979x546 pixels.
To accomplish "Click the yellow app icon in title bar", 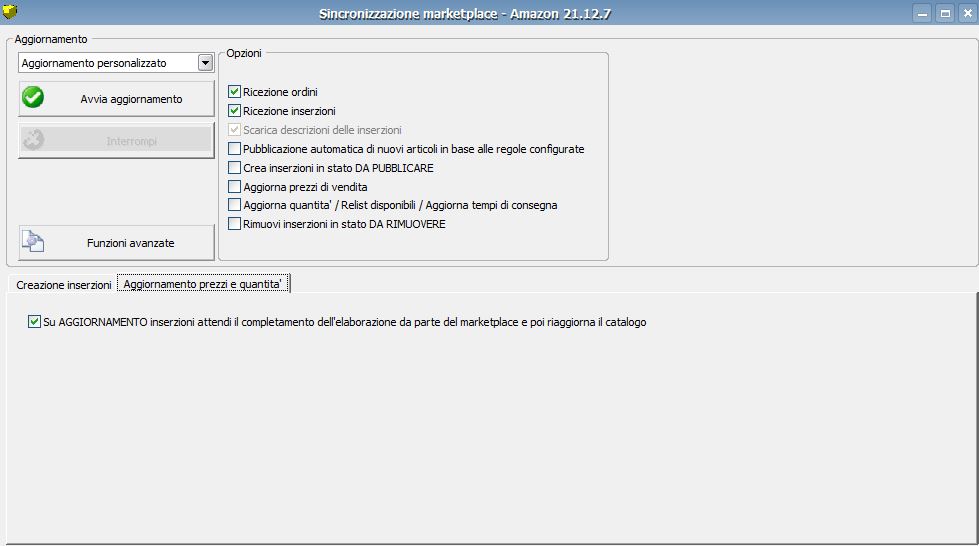I will point(10,11).
